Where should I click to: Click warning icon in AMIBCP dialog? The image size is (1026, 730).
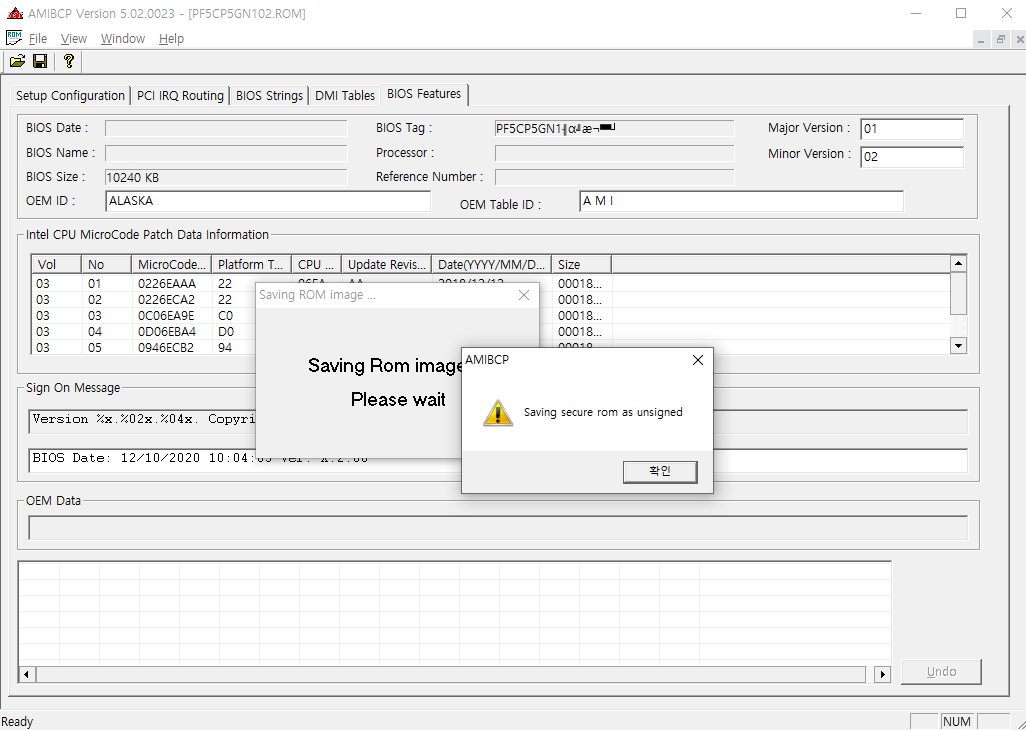click(x=497, y=413)
